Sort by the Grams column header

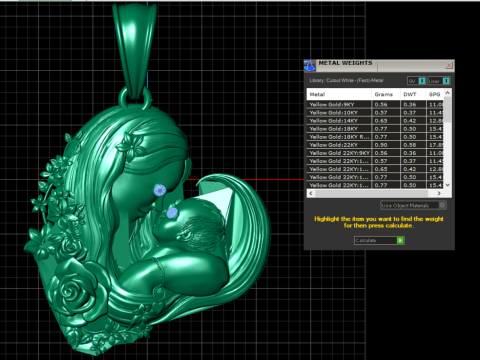(x=386, y=94)
